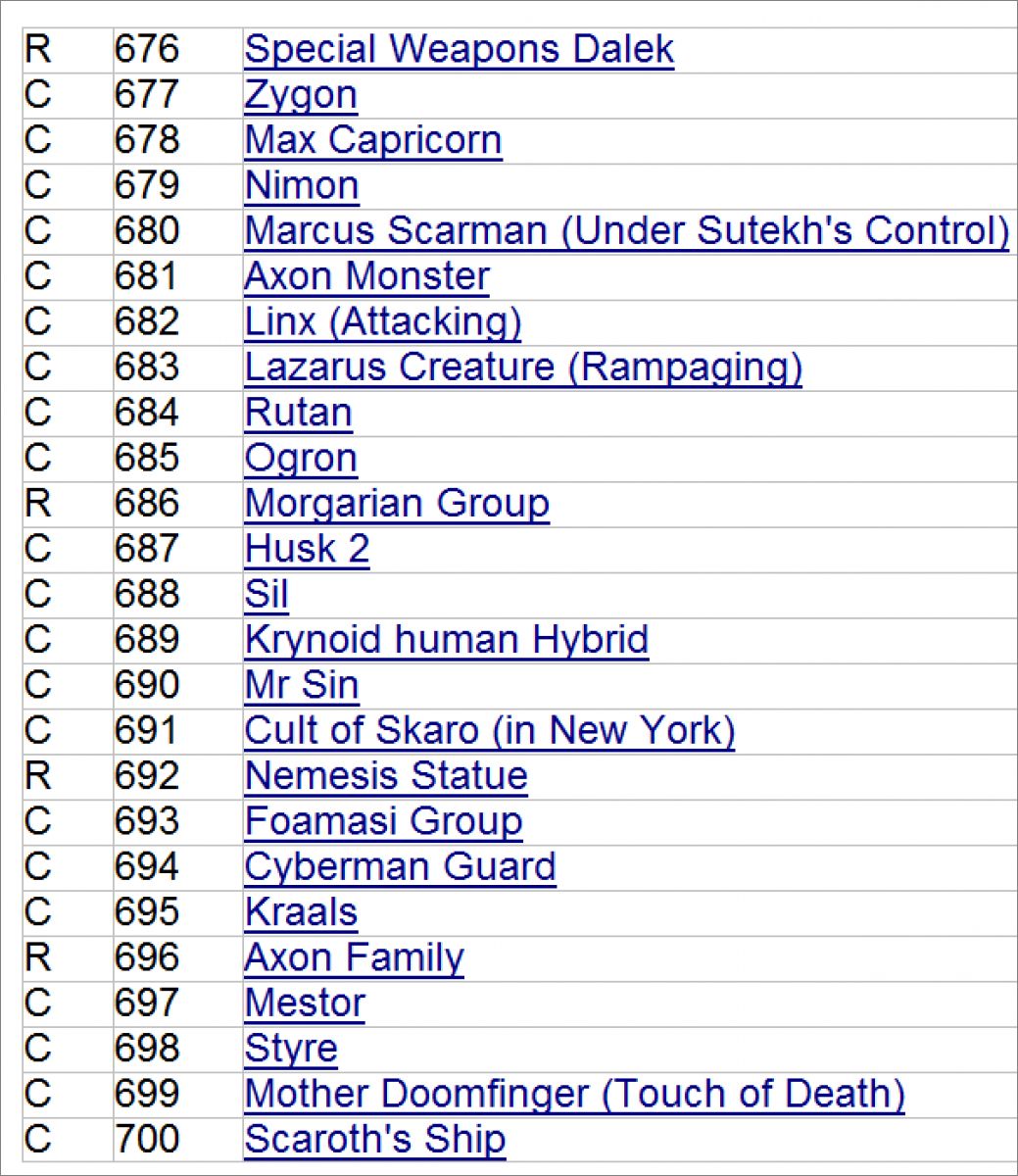Open the Linx (Attacking) link

[x=382, y=321]
